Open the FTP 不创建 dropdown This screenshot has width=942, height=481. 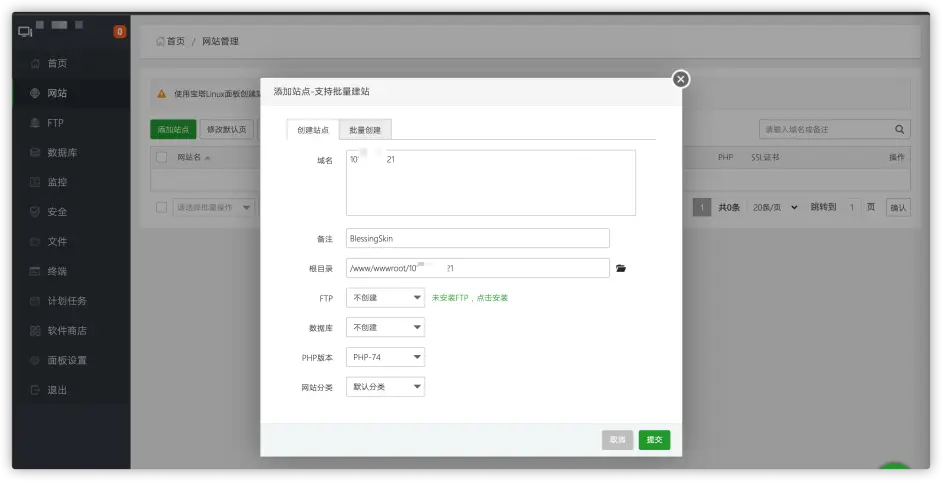click(x=385, y=298)
